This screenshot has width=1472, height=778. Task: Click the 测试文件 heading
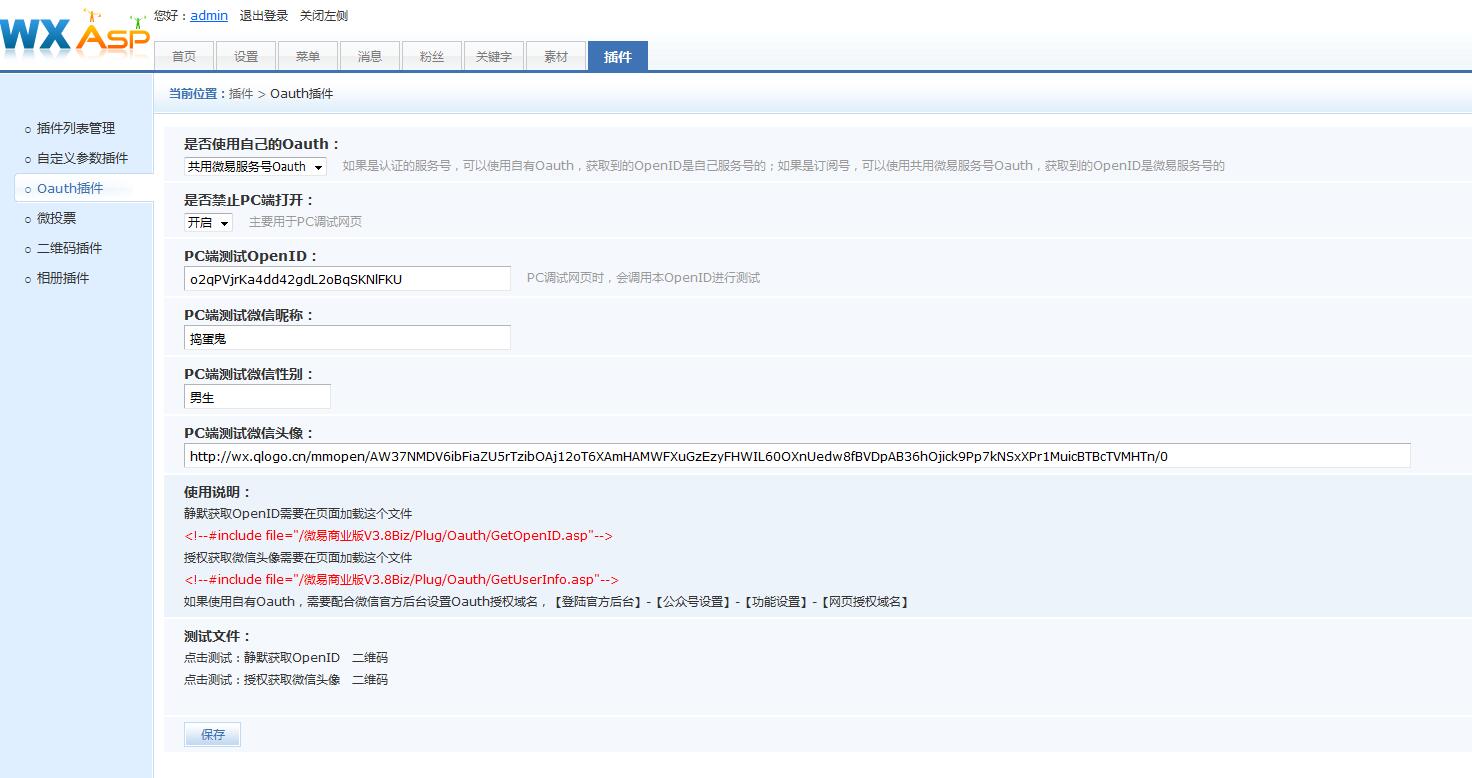point(218,636)
